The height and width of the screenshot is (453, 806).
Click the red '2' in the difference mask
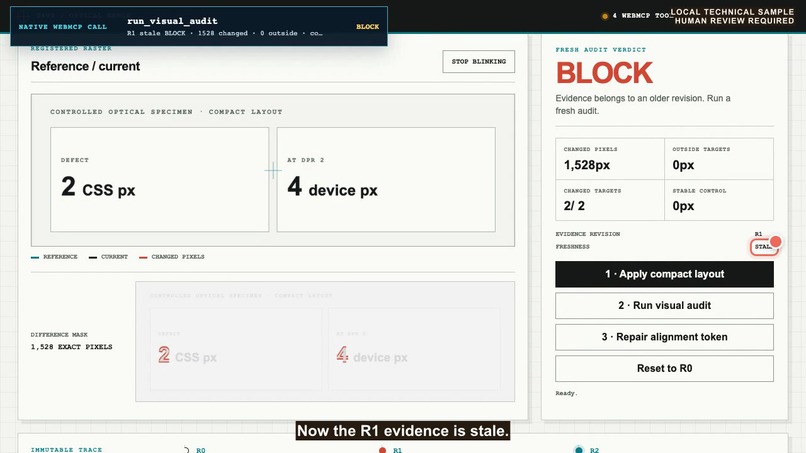164,354
